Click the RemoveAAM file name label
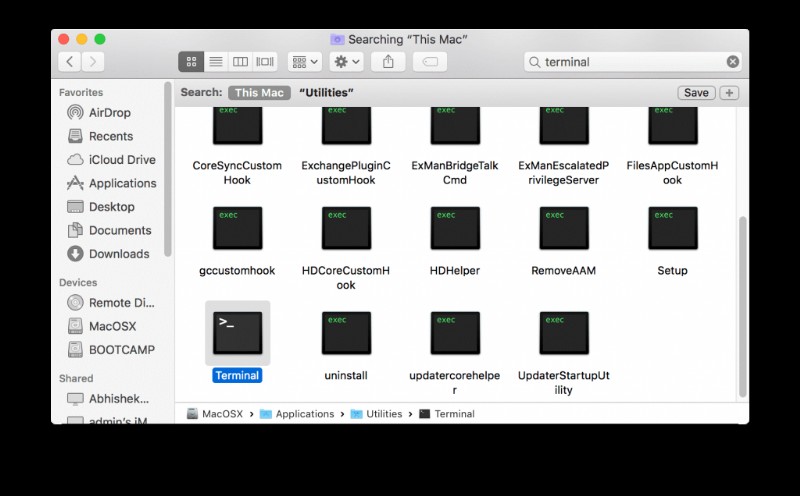This screenshot has height=496, width=800. click(x=564, y=270)
